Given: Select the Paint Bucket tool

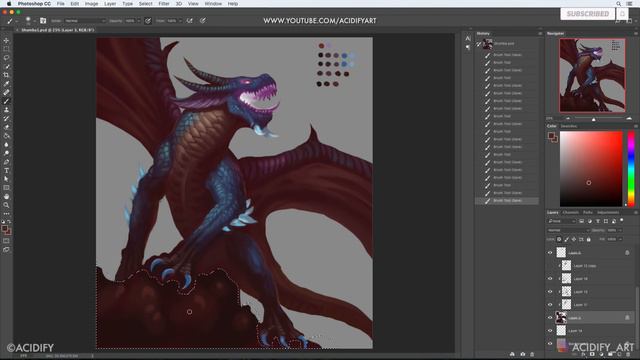Looking at the screenshot, I should (6, 136).
